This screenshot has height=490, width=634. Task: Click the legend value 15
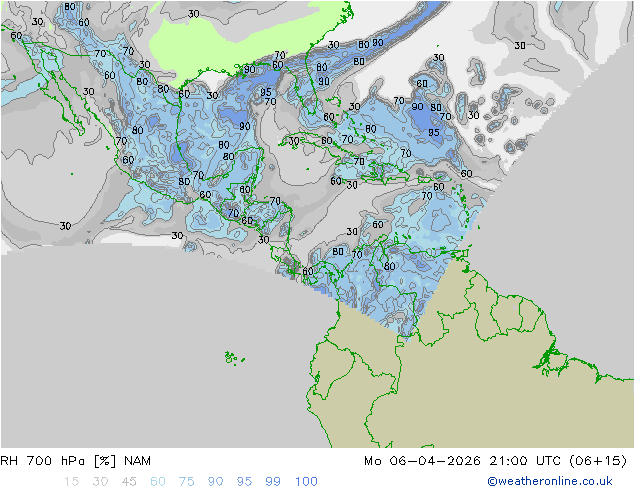click(72, 482)
